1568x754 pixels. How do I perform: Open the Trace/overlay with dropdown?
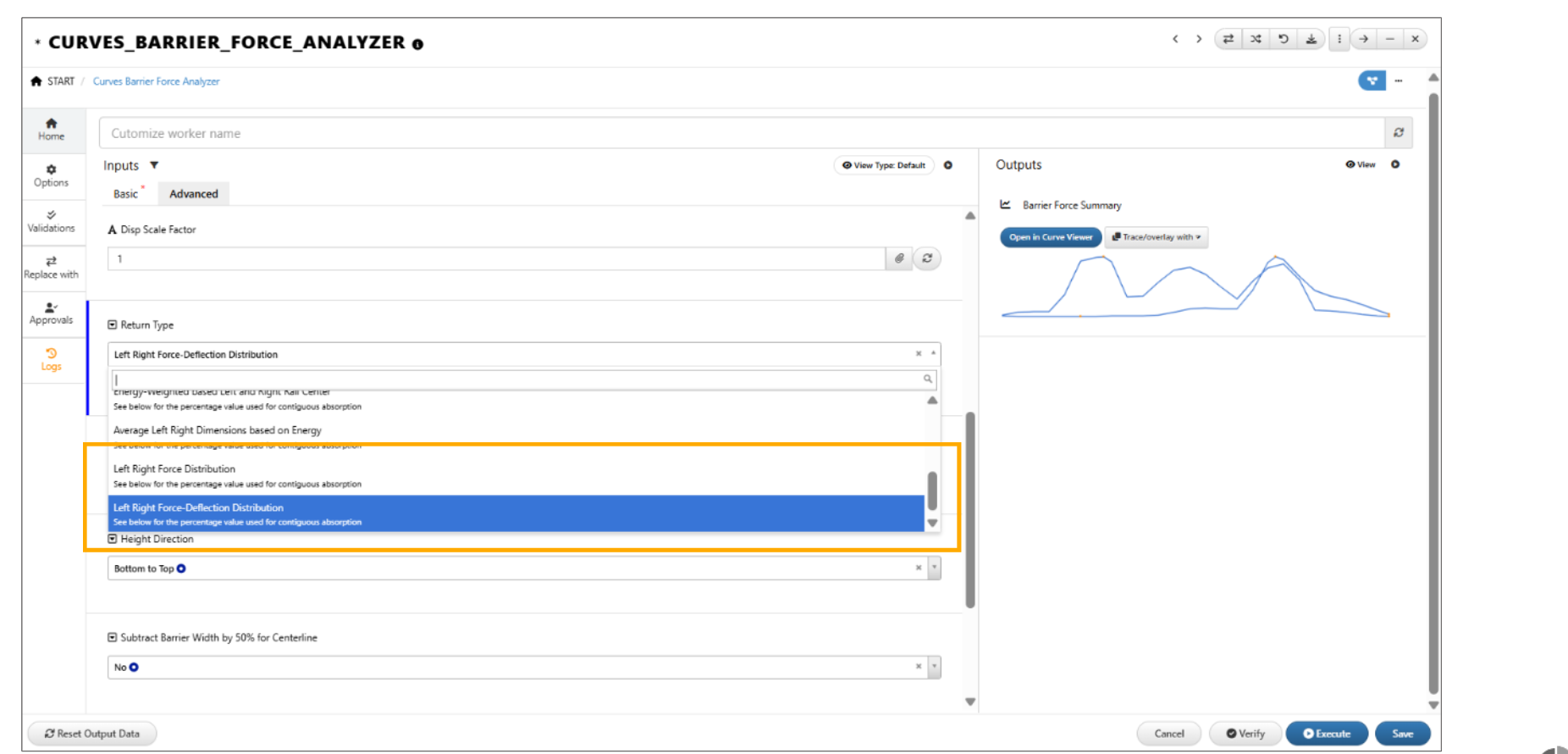(1157, 237)
